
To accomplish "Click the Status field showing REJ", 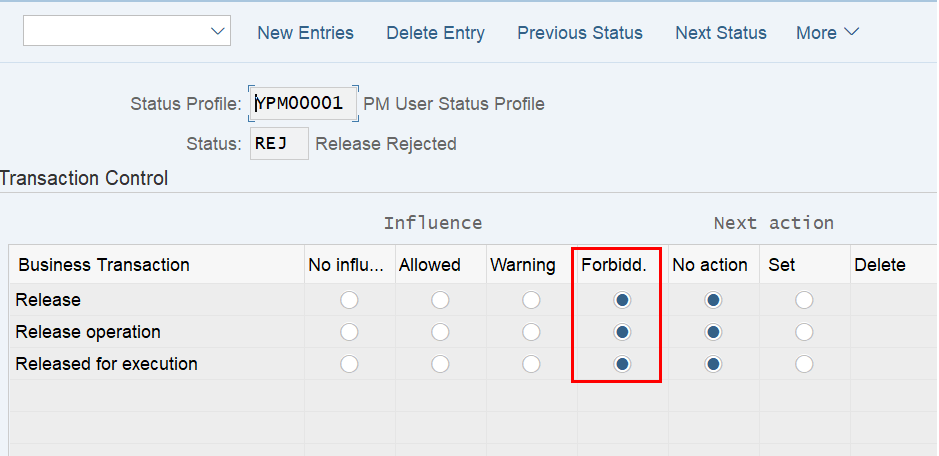I will 279,144.
